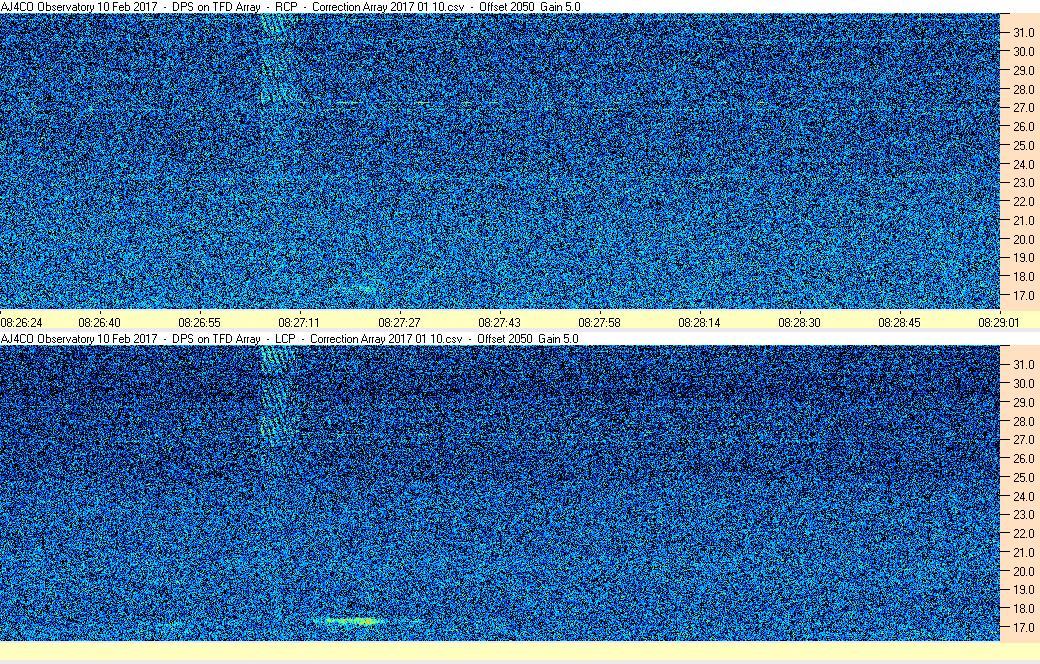This screenshot has width=1040, height=664.
Task: Select the 08:27:11 time label
Action: (x=299, y=323)
